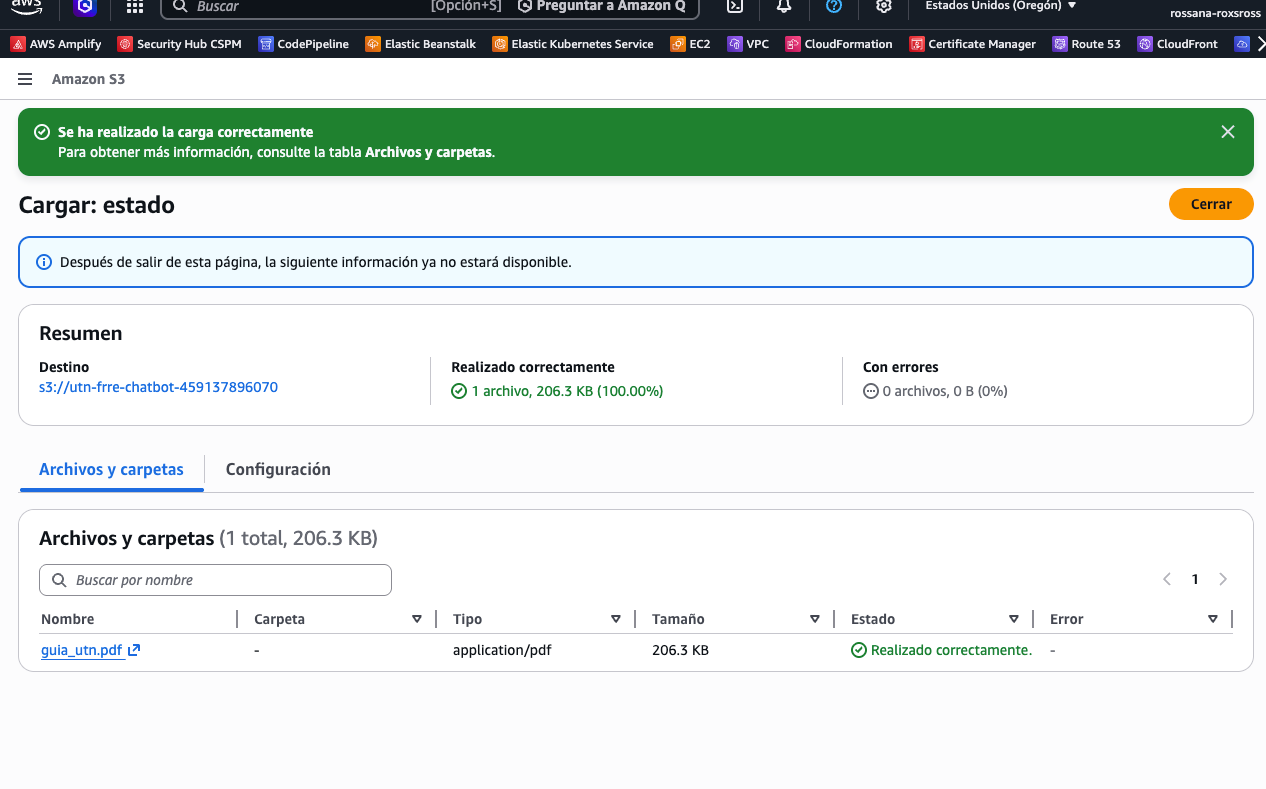Viewport: 1266px width, 789px height.
Task: Go to previous page of files
Action: [x=1167, y=579]
